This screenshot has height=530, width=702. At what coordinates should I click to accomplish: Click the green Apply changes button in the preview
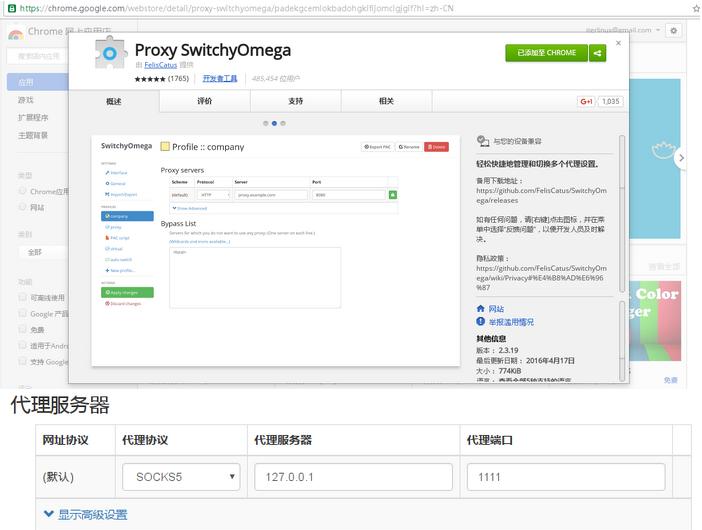[x=127, y=292]
